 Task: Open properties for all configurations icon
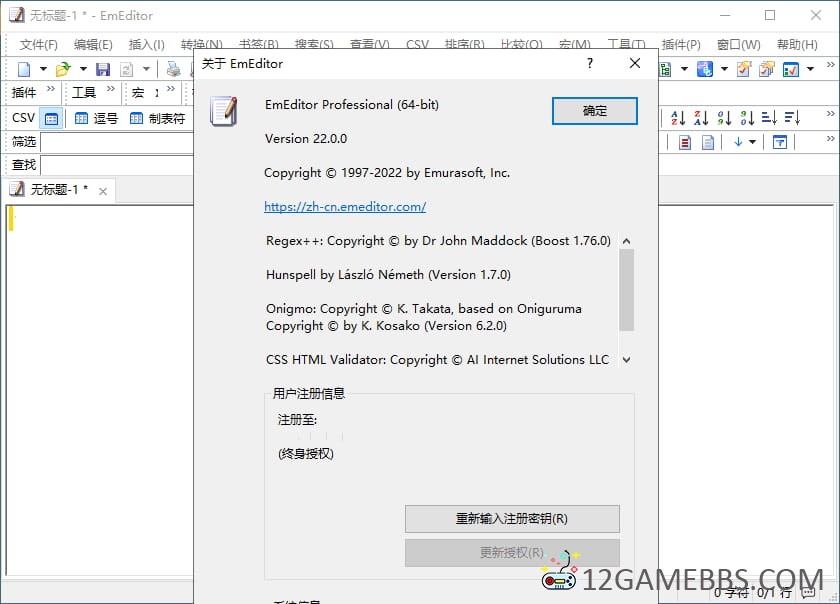click(767, 69)
